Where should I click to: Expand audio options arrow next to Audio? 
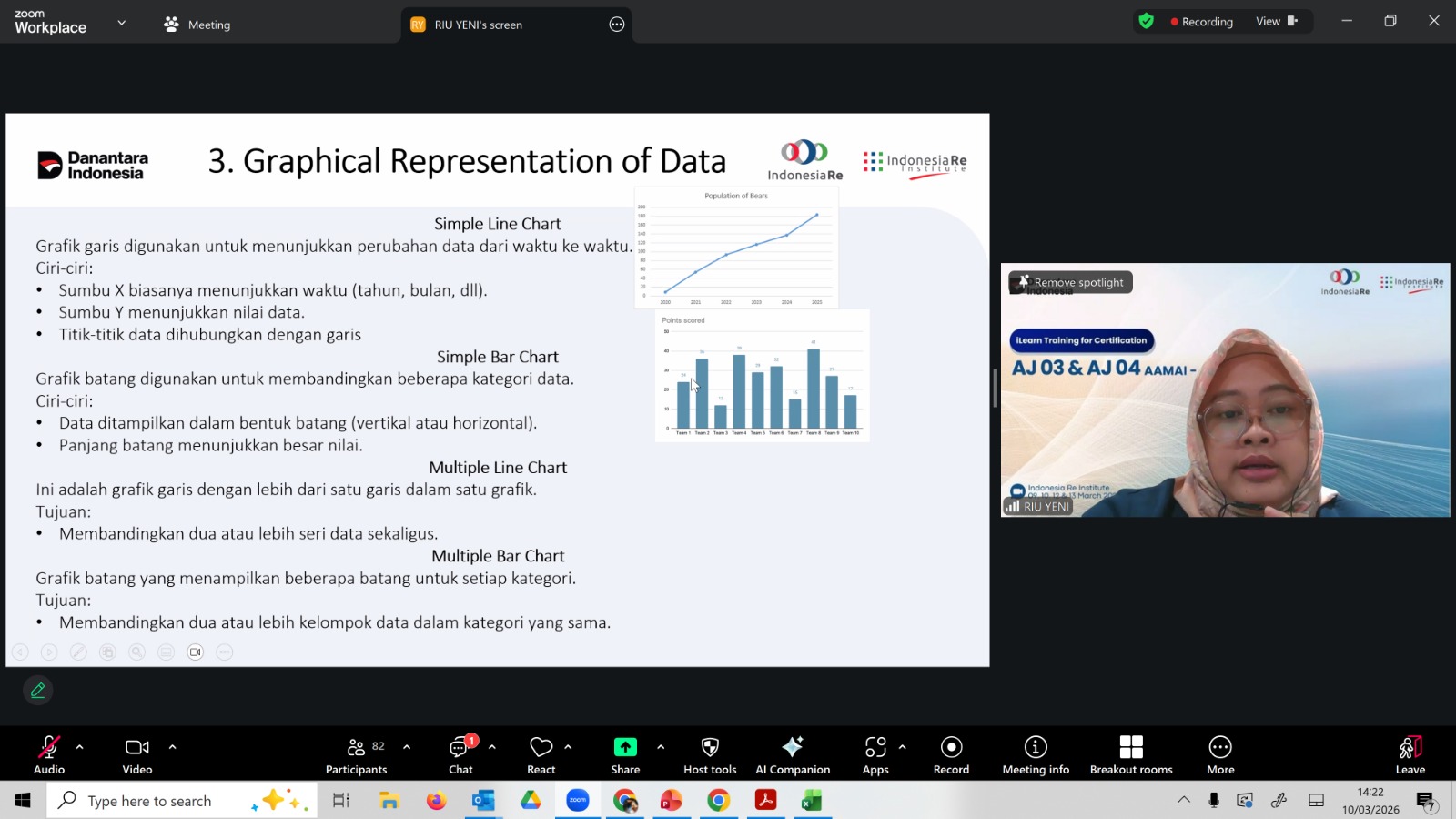point(80,747)
